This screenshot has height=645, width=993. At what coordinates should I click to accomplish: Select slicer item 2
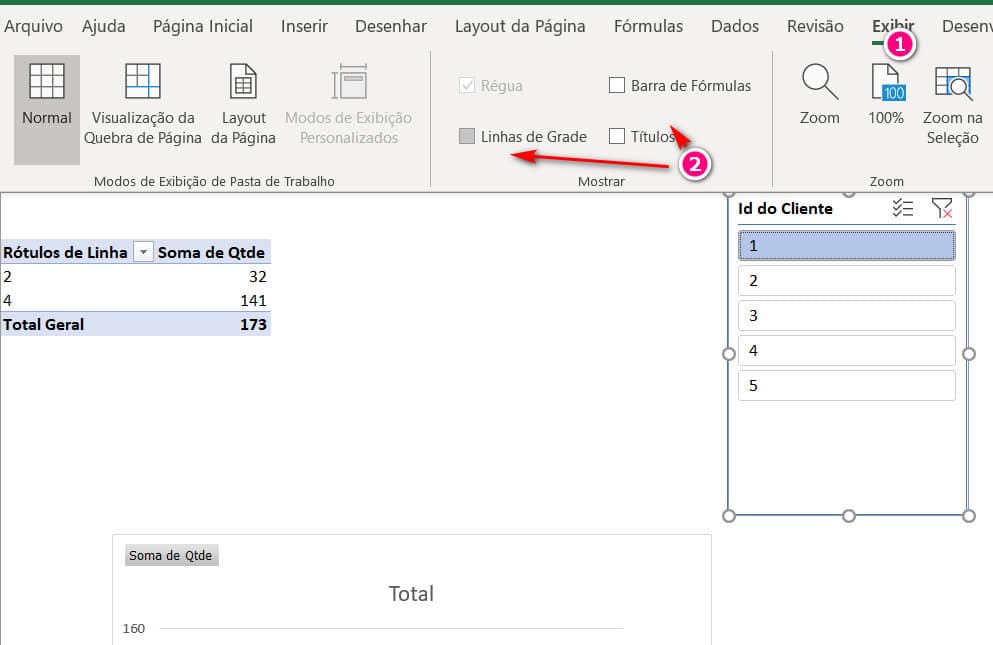point(847,281)
